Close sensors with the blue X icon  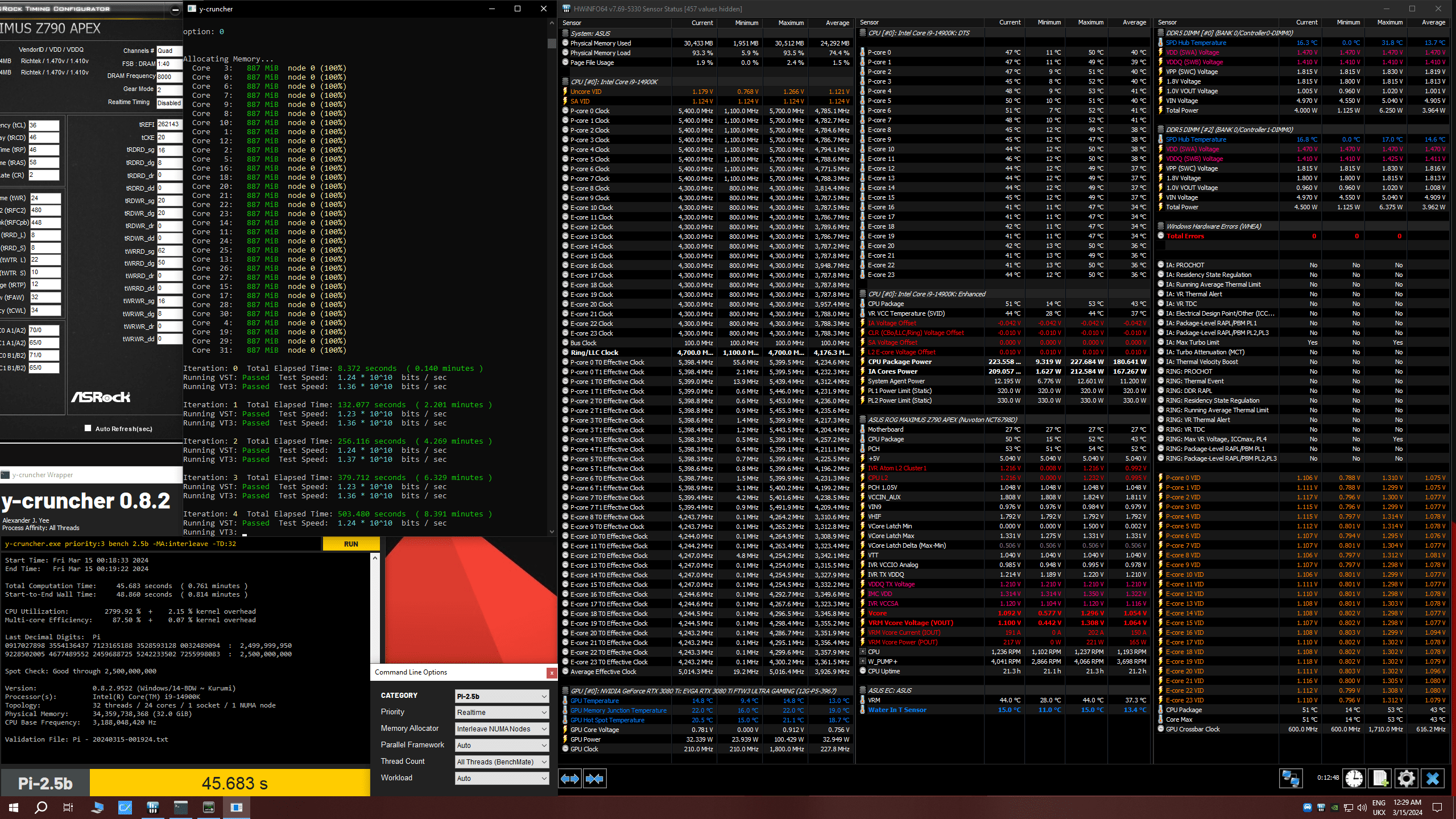[1433, 779]
